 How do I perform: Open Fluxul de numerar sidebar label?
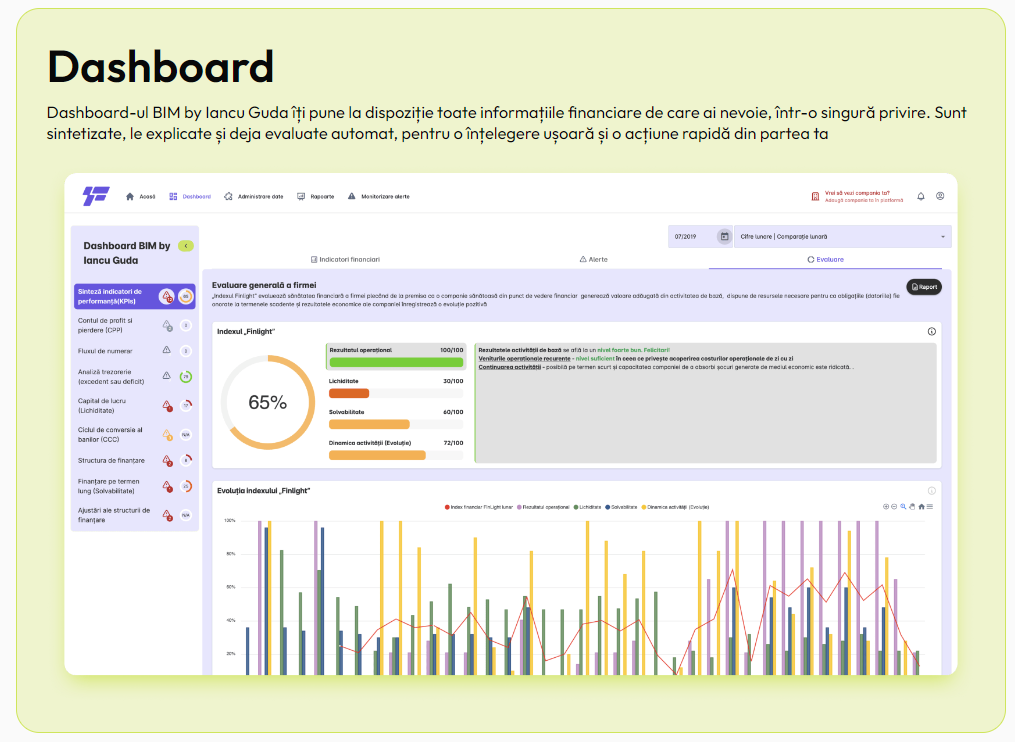[105, 351]
